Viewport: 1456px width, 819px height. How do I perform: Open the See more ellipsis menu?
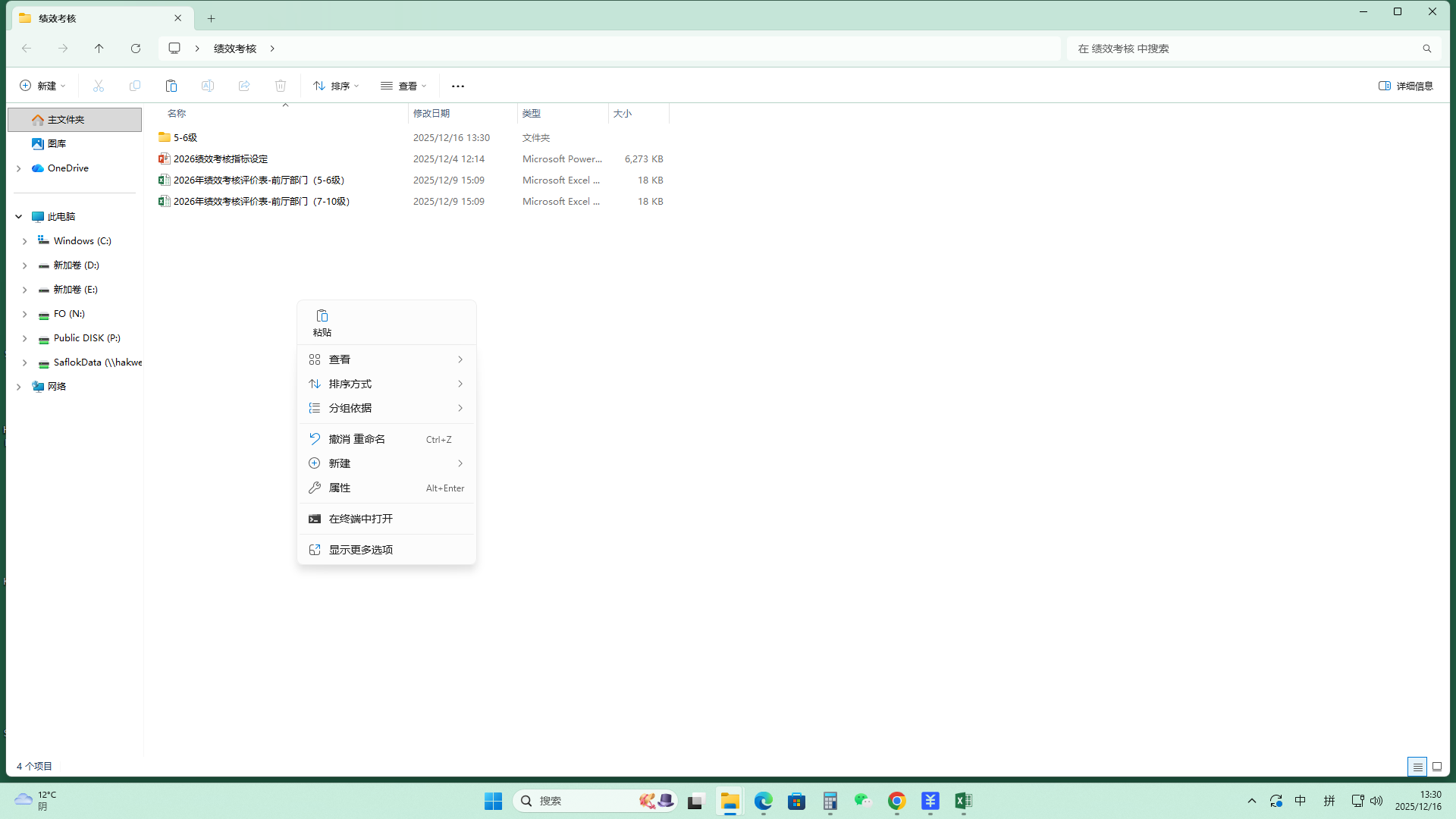[458, 86]
